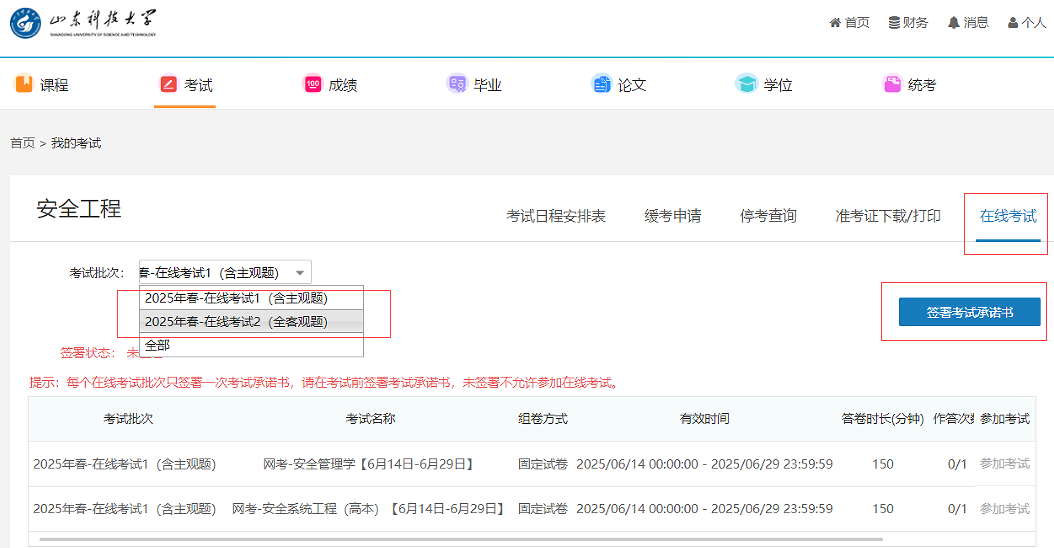Click the 考试 pencil icon

click(x=168, y=85)
